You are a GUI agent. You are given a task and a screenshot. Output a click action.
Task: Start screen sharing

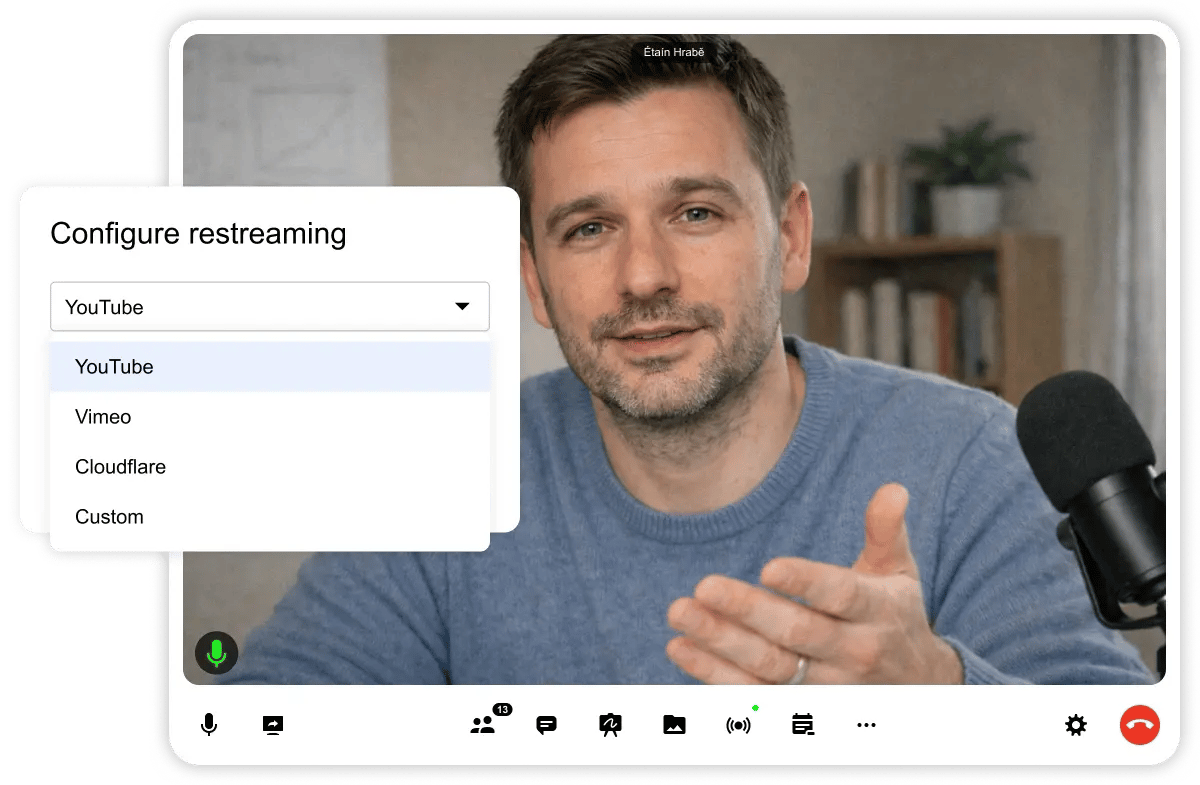tap(272, 725)
